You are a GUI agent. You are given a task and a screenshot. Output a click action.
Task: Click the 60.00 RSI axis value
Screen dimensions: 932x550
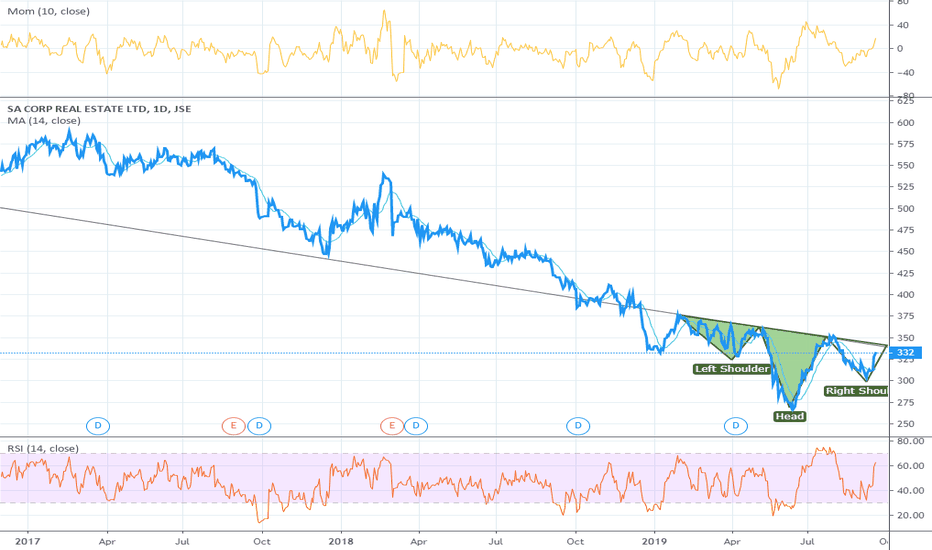[911, 466]
